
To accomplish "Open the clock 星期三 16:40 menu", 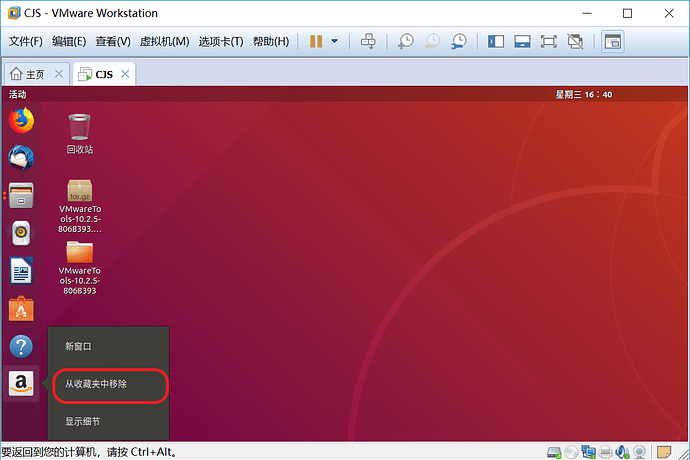I will (x=584, y=94).
